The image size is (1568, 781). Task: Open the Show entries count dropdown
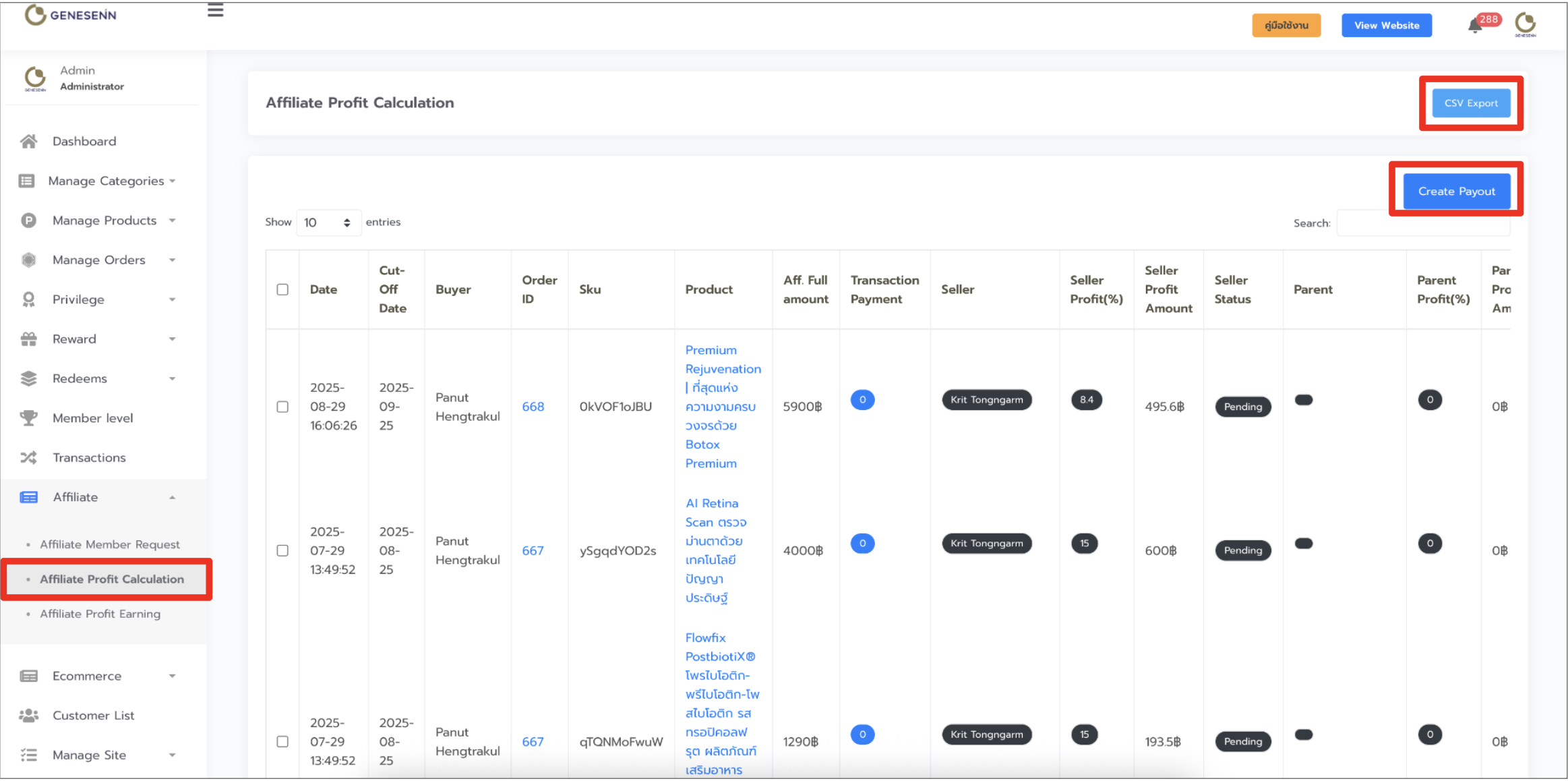328,223
